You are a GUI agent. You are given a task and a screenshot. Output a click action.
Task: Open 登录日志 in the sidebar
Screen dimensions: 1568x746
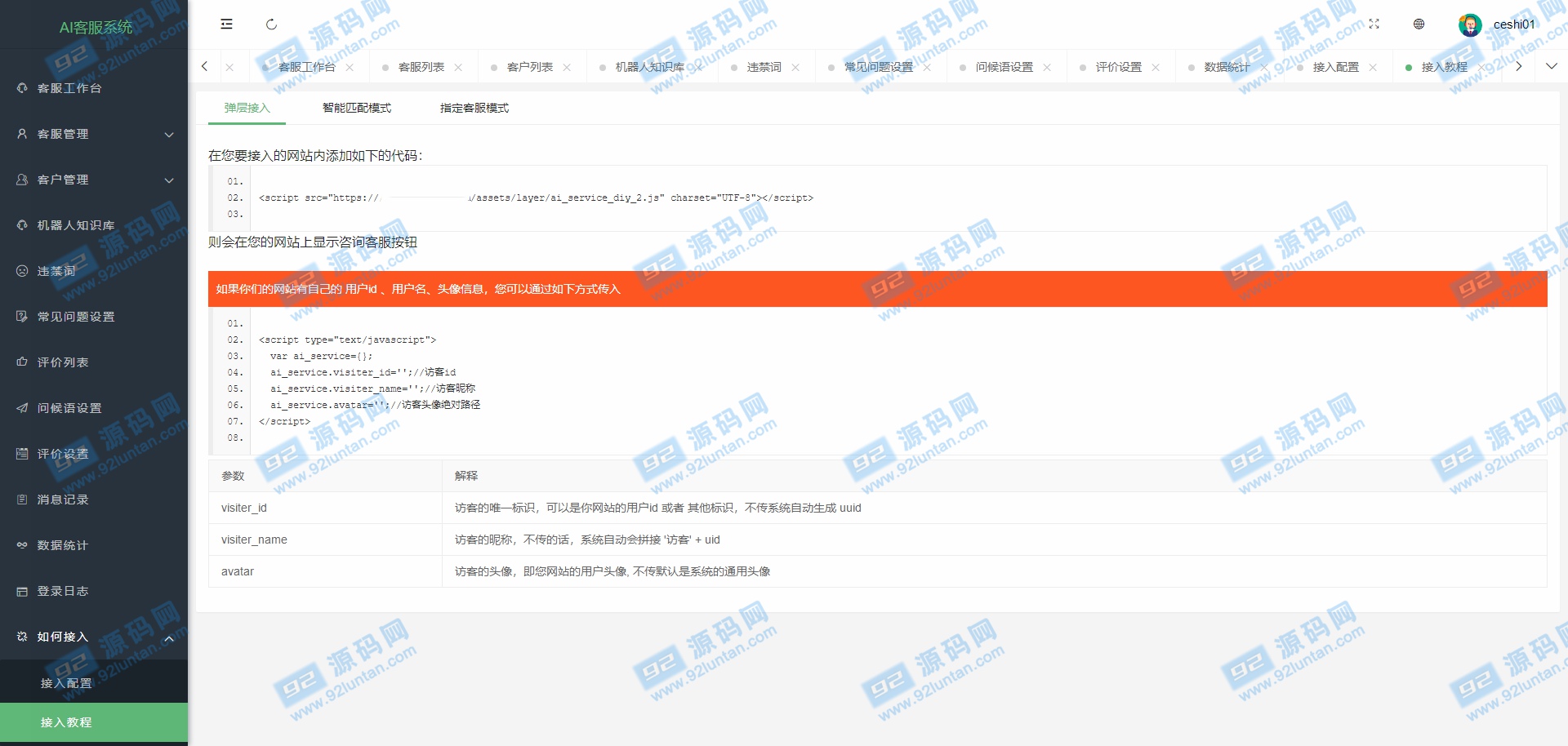pyautogui.click(x=94, y=591)
